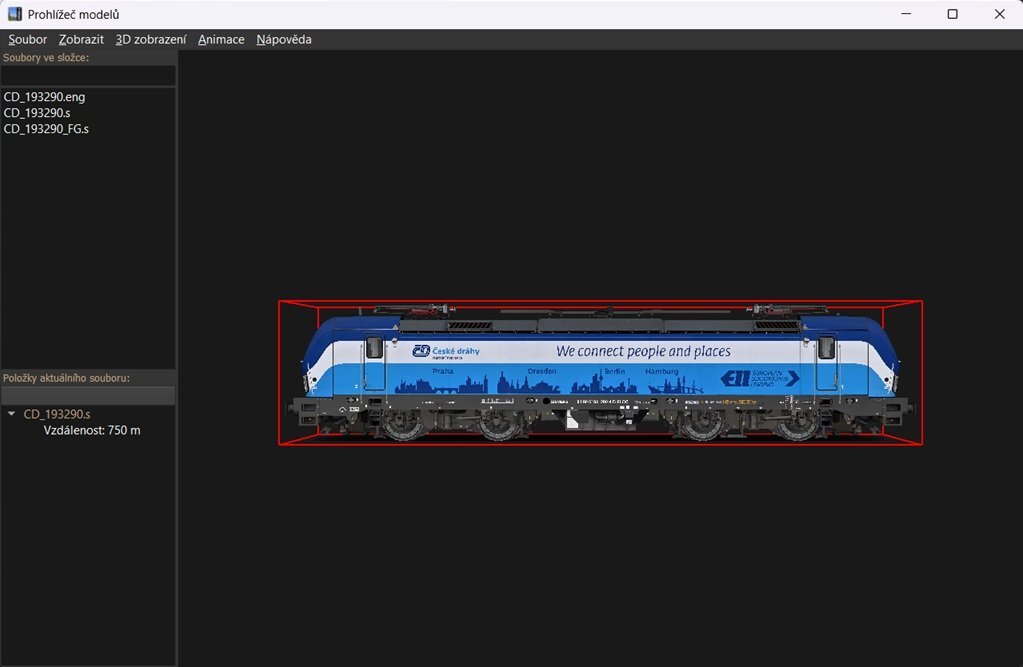Click the locomotive model in 3D view

[x=600, y=373]
